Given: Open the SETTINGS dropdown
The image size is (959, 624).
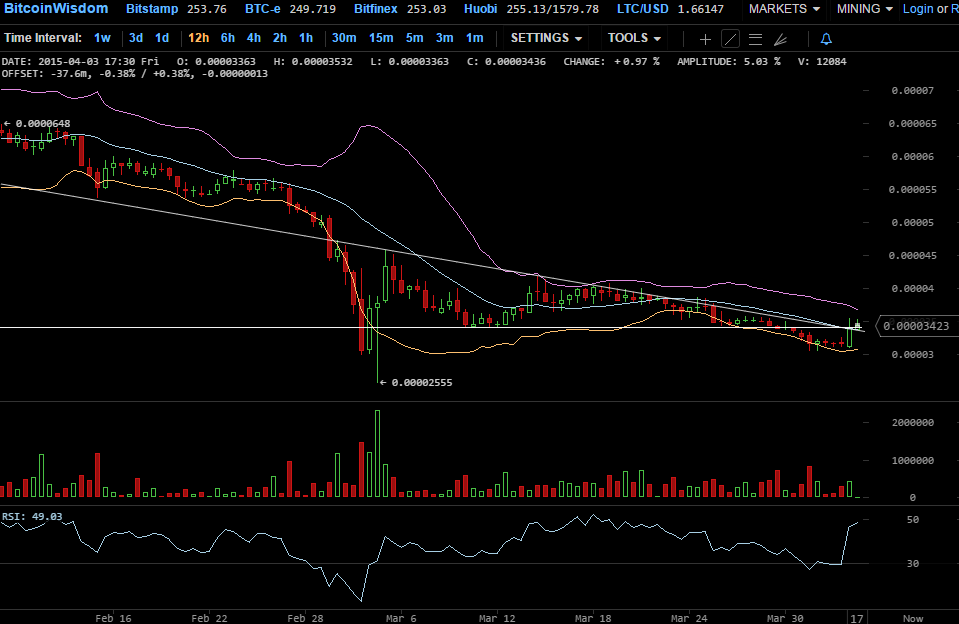Looking at the screenshot, I should pyautogui.click(x=546, y=38).
